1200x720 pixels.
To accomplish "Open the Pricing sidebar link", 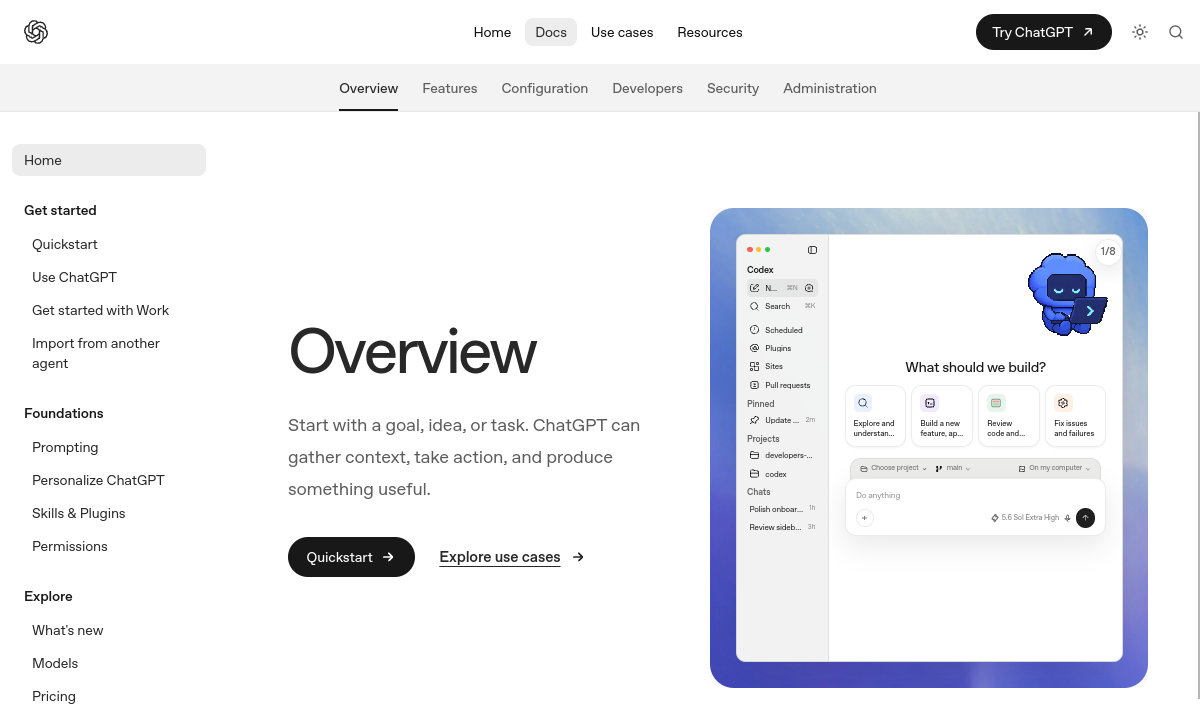I will [54, 696].
